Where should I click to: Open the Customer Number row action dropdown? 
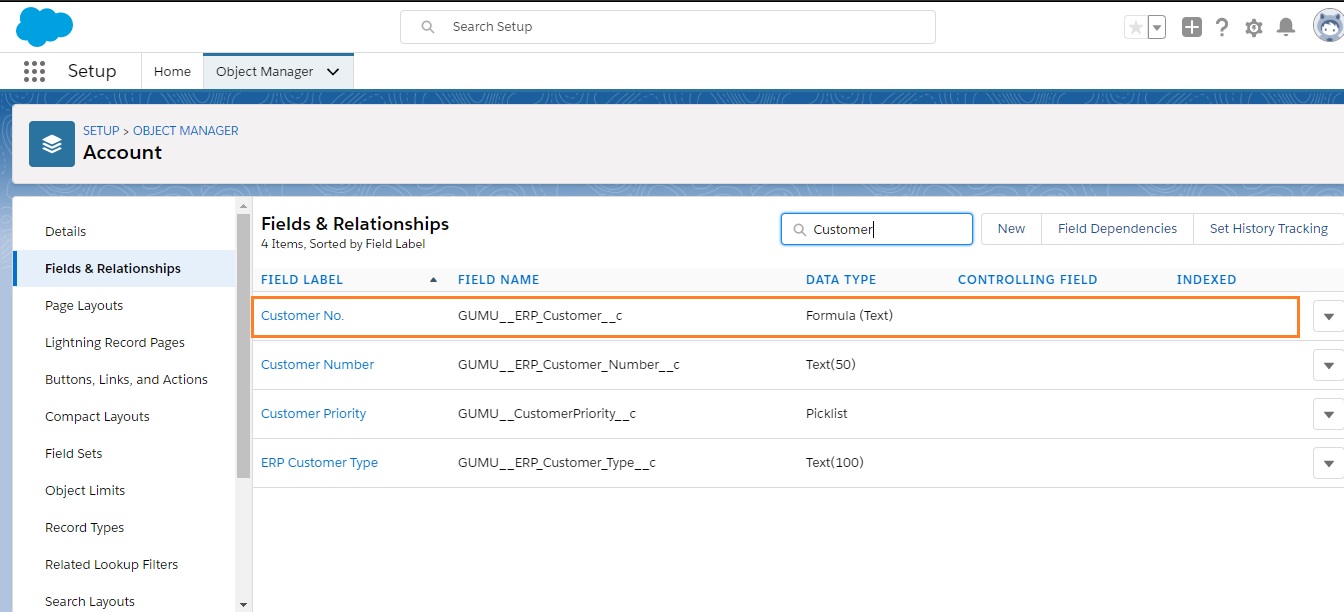click(x=1328, y=365)
